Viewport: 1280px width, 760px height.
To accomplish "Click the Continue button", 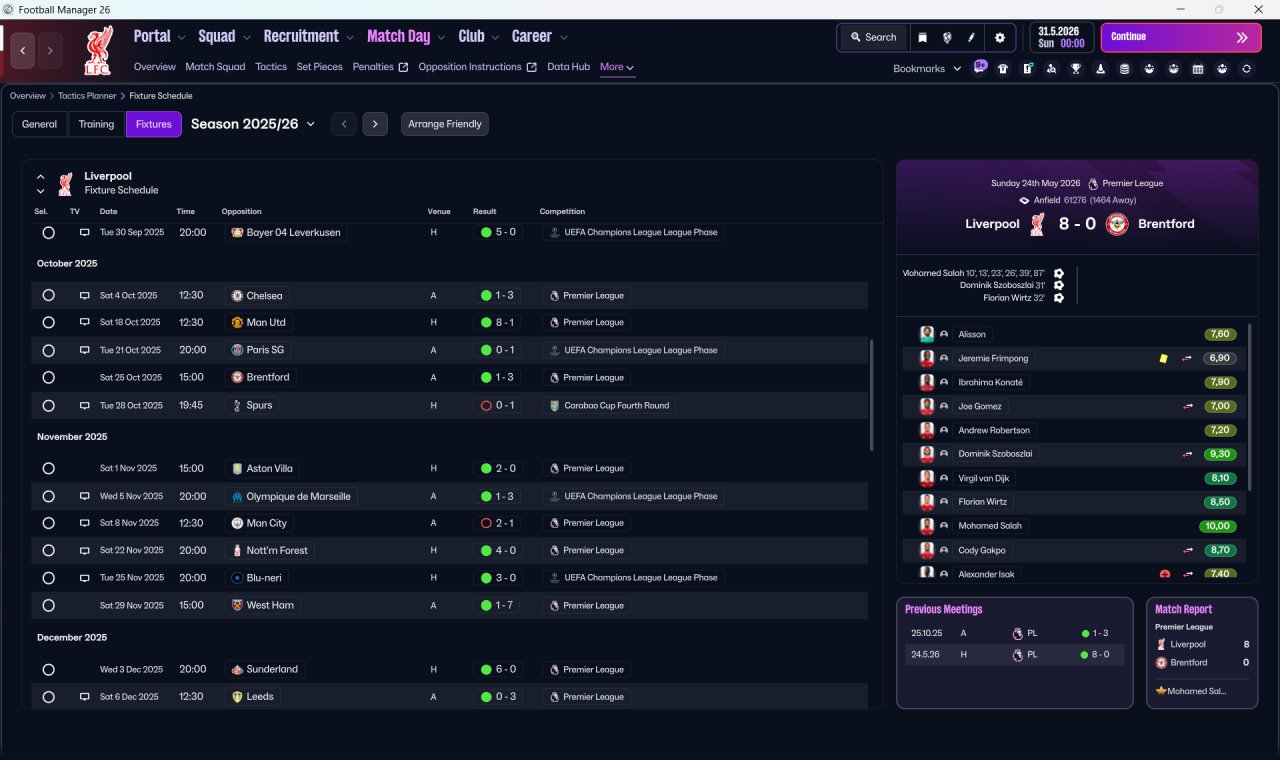I will point(1182,37).
